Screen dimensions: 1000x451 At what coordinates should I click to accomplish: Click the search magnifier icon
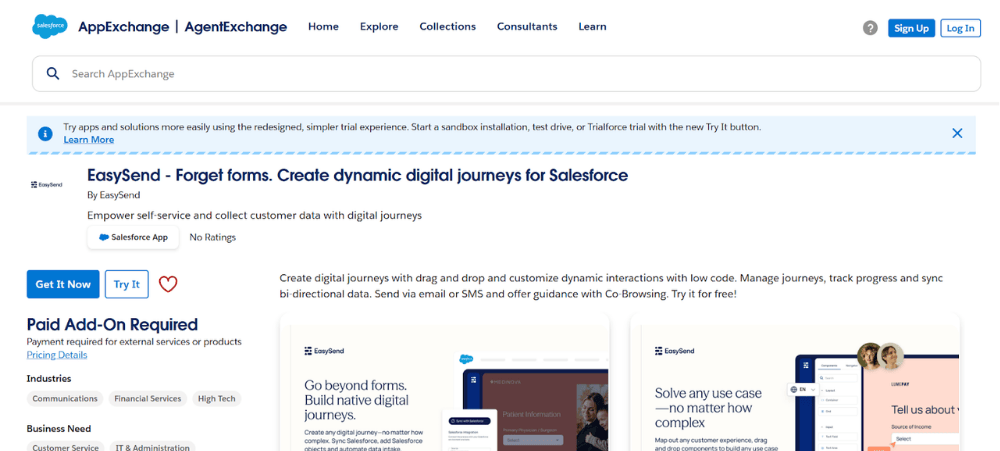click(53, 73)
